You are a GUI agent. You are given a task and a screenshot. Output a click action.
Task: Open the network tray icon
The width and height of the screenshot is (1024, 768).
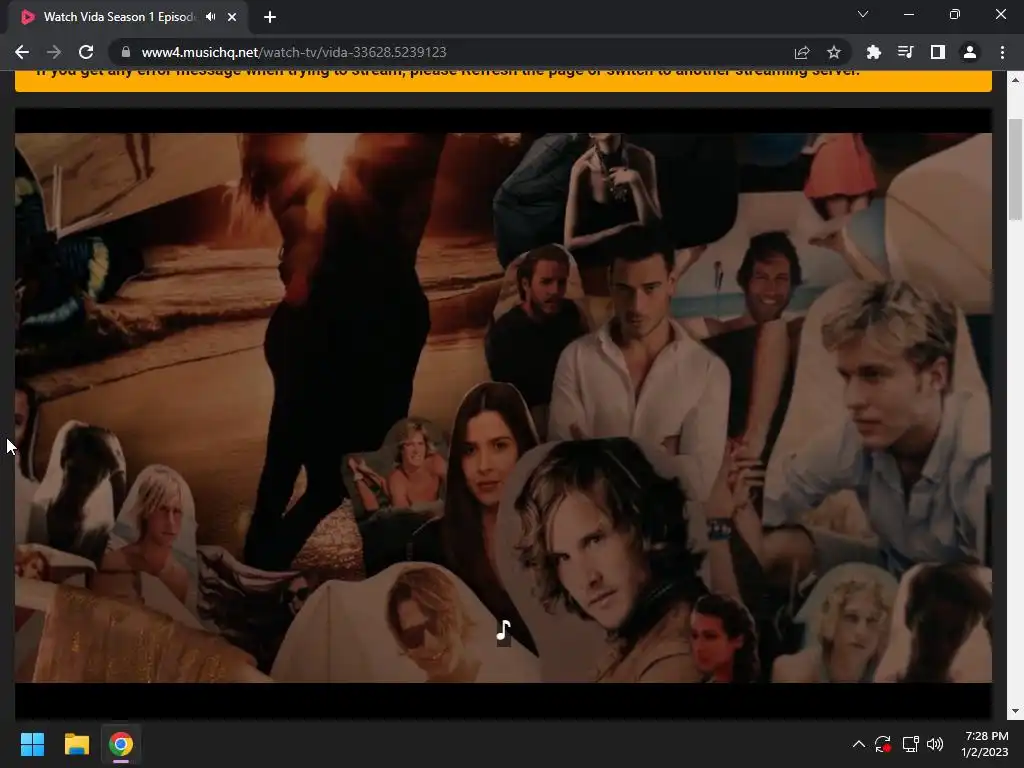tap(910, 744)
